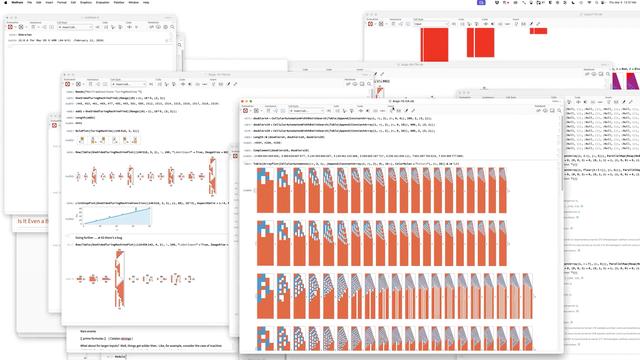
Task: Open the Palettes menu in menu bar
Action: tap(119, 2)
